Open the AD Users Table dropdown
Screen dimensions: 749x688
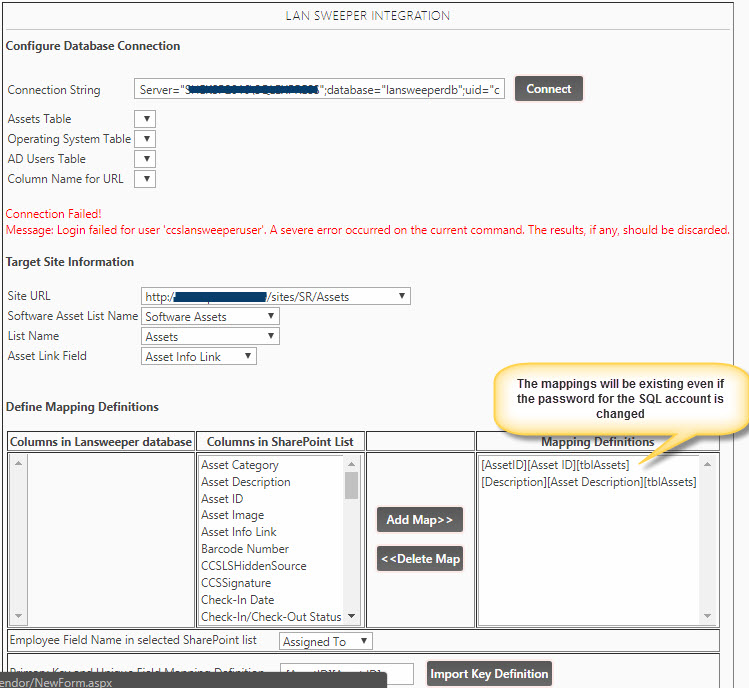(x=145, y=159)
